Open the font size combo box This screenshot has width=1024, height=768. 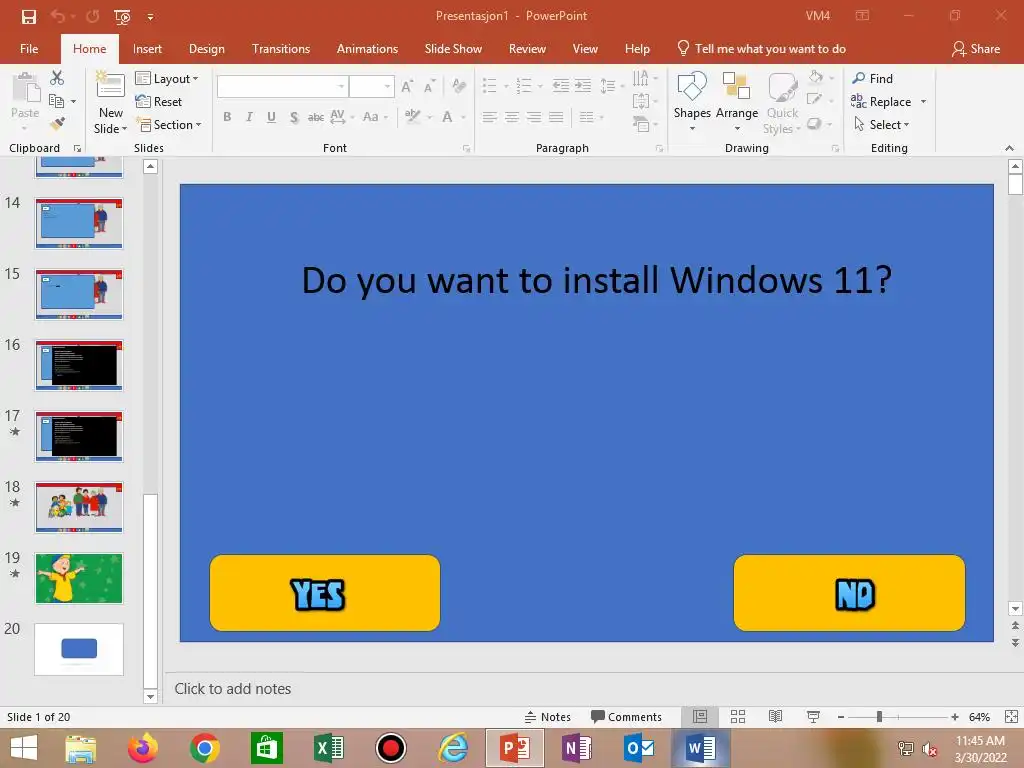(x=371, y=86)
